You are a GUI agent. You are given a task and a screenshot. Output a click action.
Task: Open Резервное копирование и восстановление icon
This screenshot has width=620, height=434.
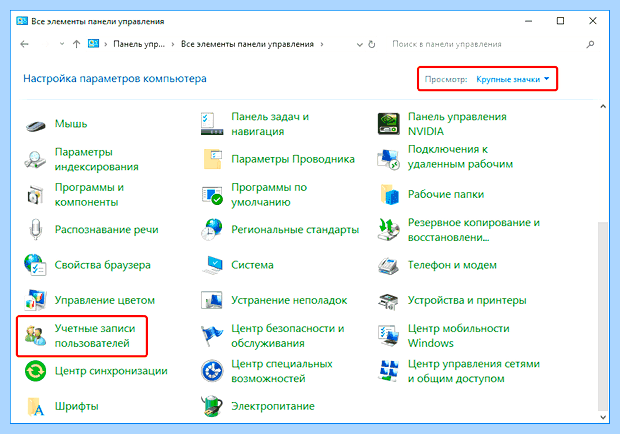click(388, 229)
